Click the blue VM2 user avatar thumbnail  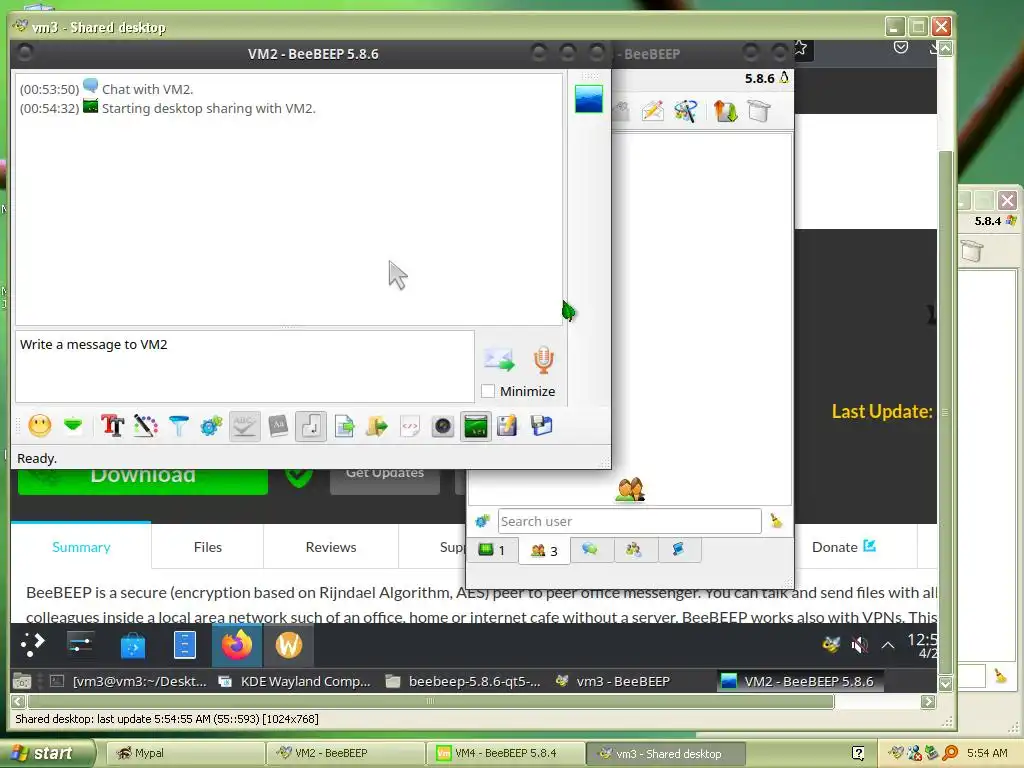[x=588, y=99]
